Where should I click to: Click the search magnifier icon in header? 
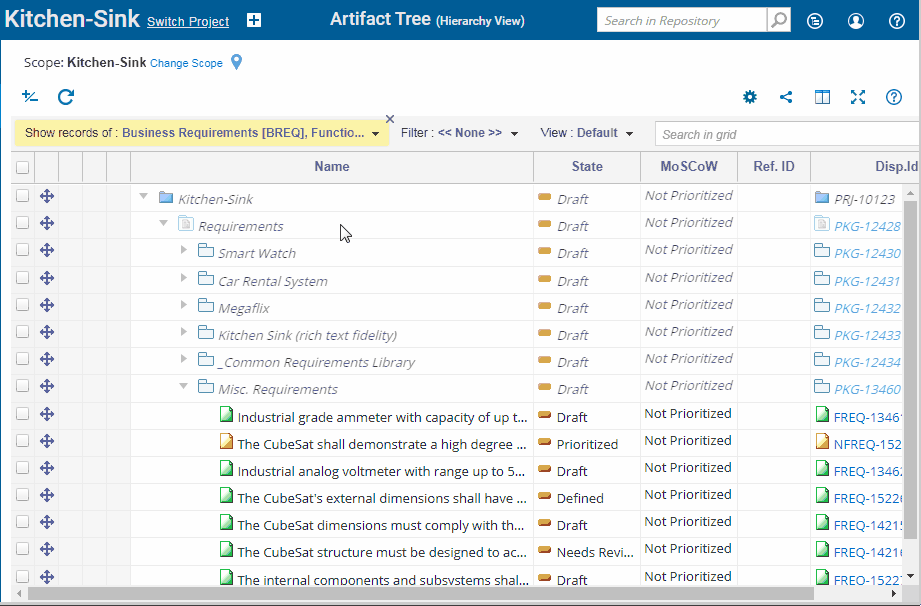tap(779, 20)
